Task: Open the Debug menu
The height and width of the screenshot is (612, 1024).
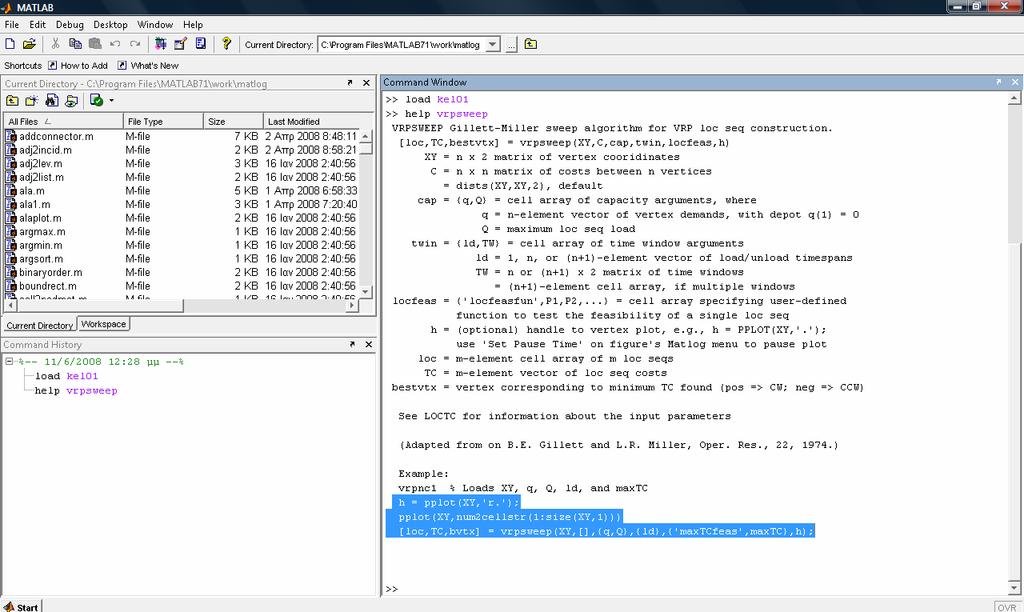Action: [x=70, y=24]
